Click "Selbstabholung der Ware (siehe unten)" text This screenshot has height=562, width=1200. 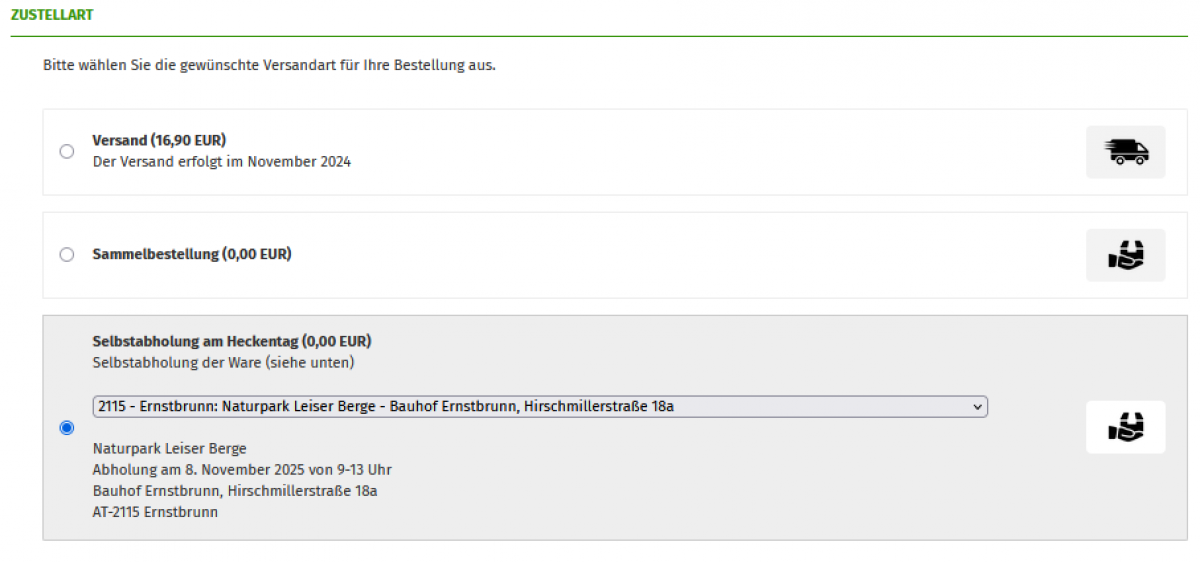click(223, 362)
